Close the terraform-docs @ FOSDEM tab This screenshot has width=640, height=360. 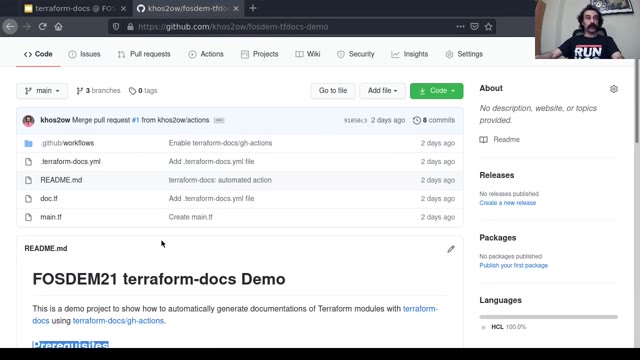123,8
